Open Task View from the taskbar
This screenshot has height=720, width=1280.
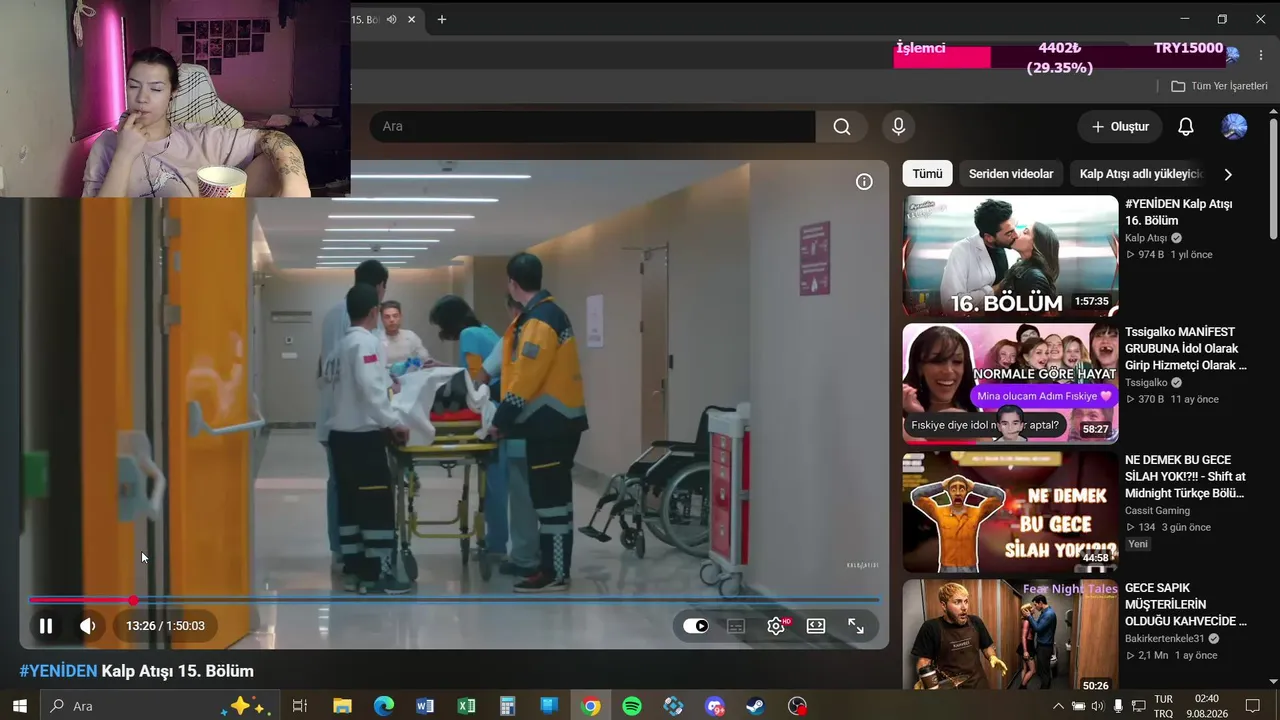300,706
